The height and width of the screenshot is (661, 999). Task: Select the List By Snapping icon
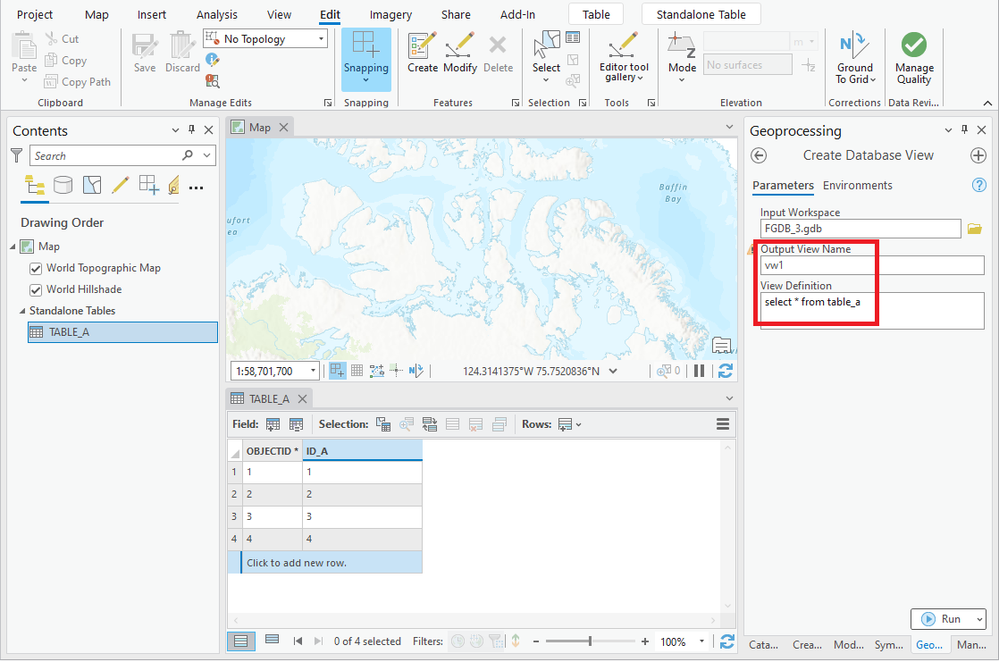pos(148,185)
